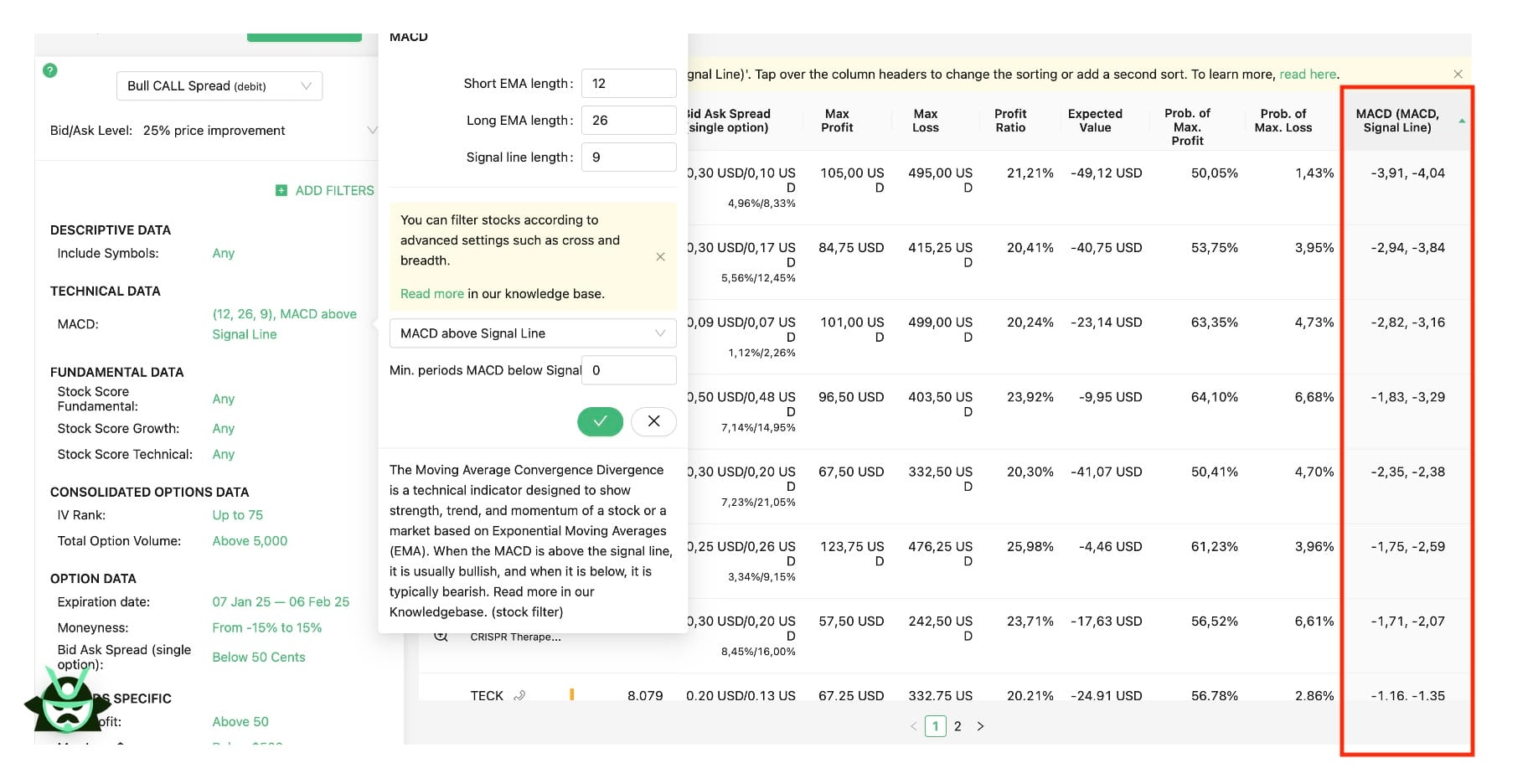Change Stock Score Technical 'Any' value
The width and height of the screenshot is (1533, 784).
(x=224, y=455)
